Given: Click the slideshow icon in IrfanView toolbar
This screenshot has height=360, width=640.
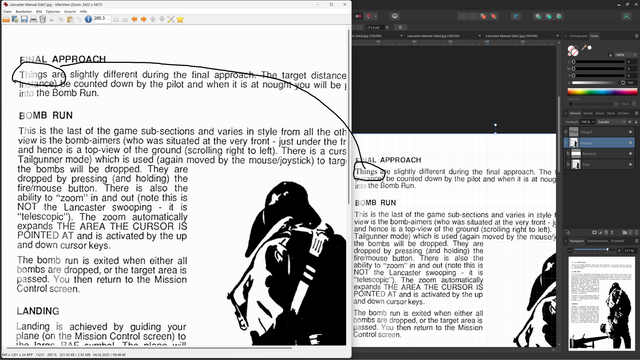Looking at the screenshot, I should [x=16, y=19].
